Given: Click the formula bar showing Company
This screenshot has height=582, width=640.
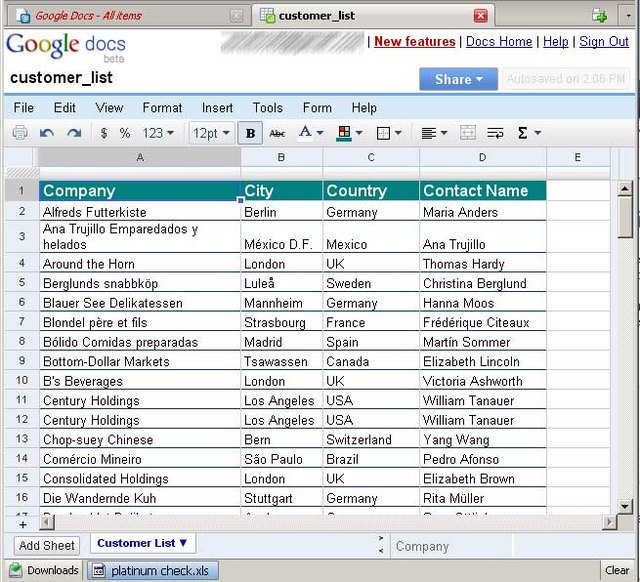Looking at the screenshot, I should [452, 546].
